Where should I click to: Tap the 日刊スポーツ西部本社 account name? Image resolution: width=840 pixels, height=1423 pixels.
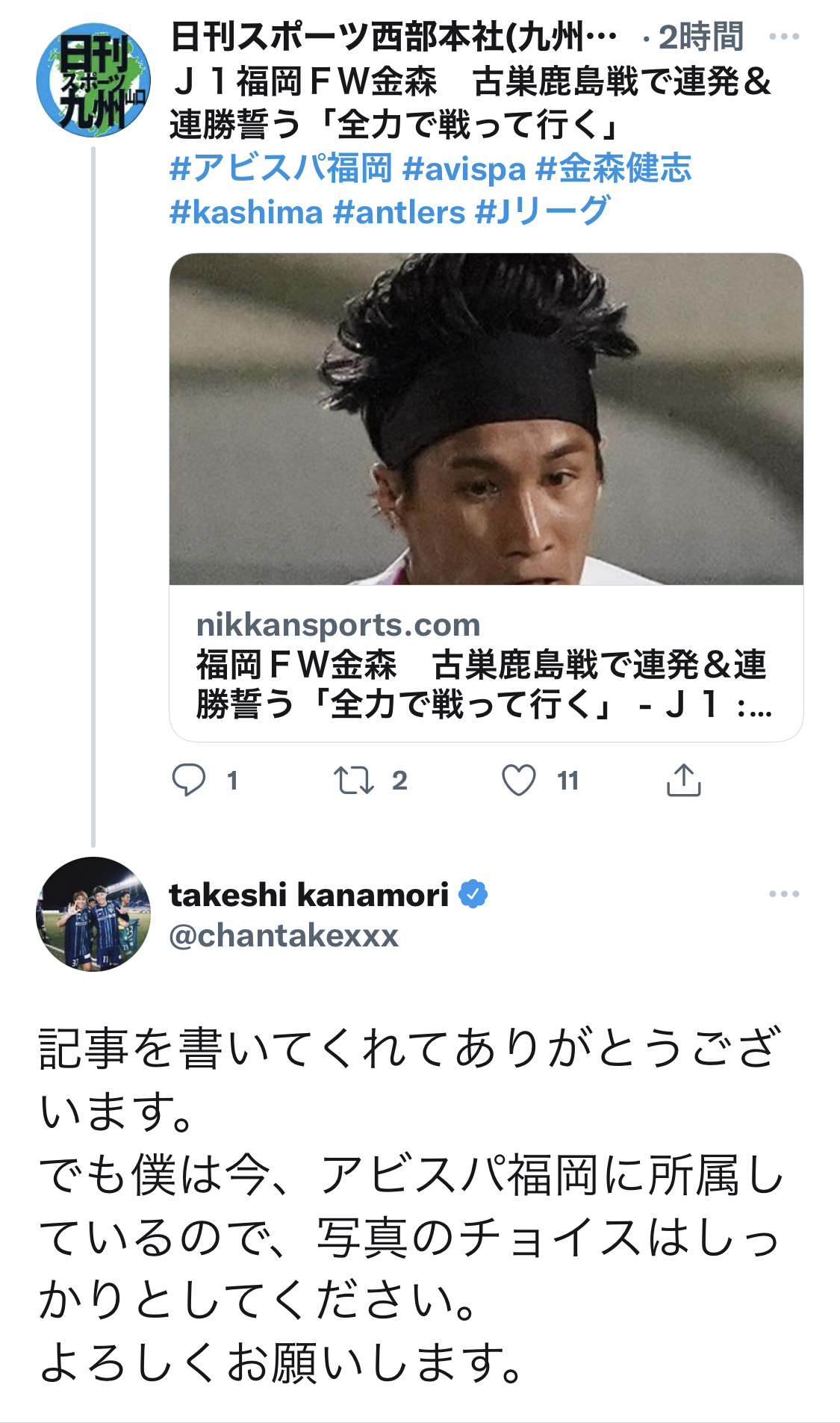(x=393, y=37)
